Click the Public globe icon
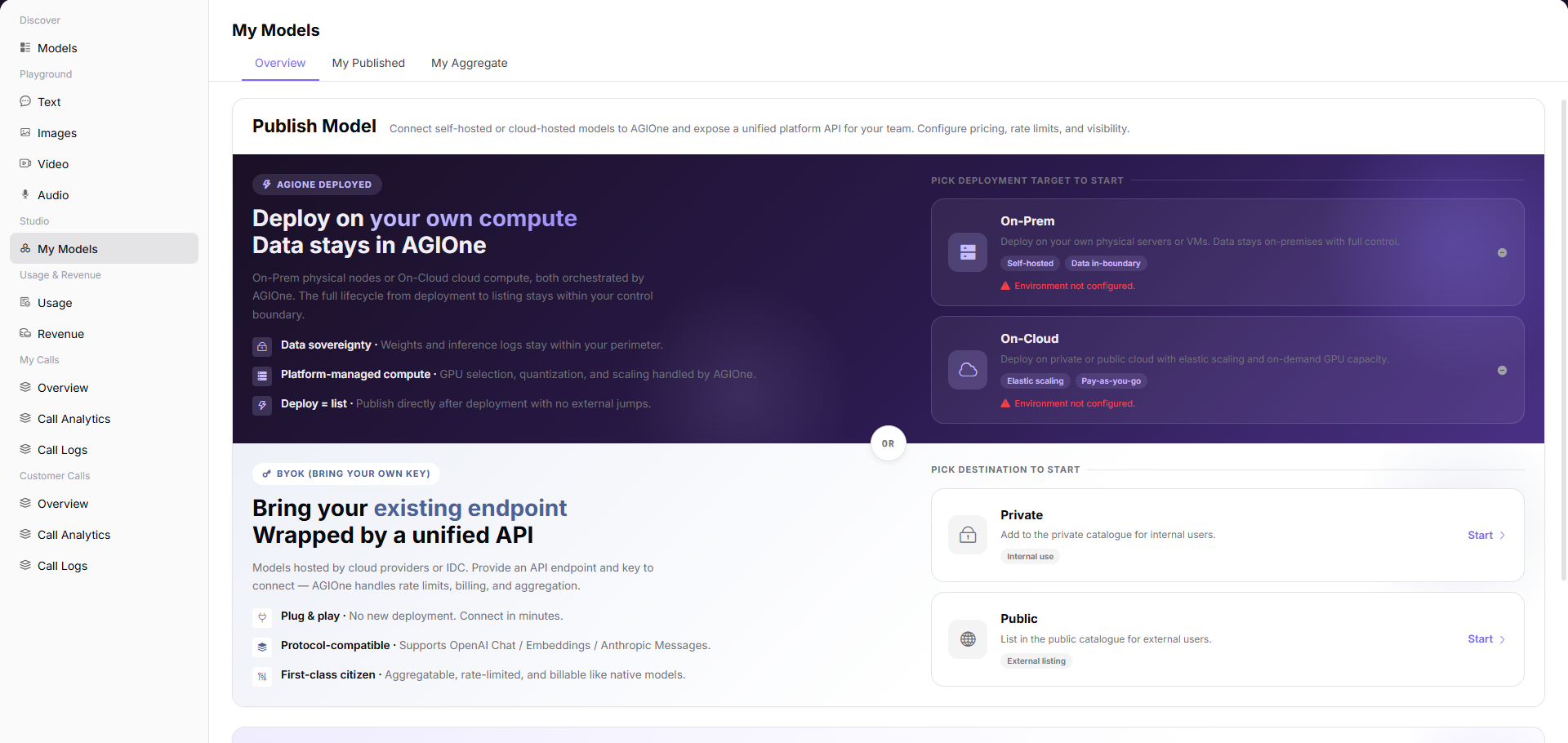 tap(968, 639)
